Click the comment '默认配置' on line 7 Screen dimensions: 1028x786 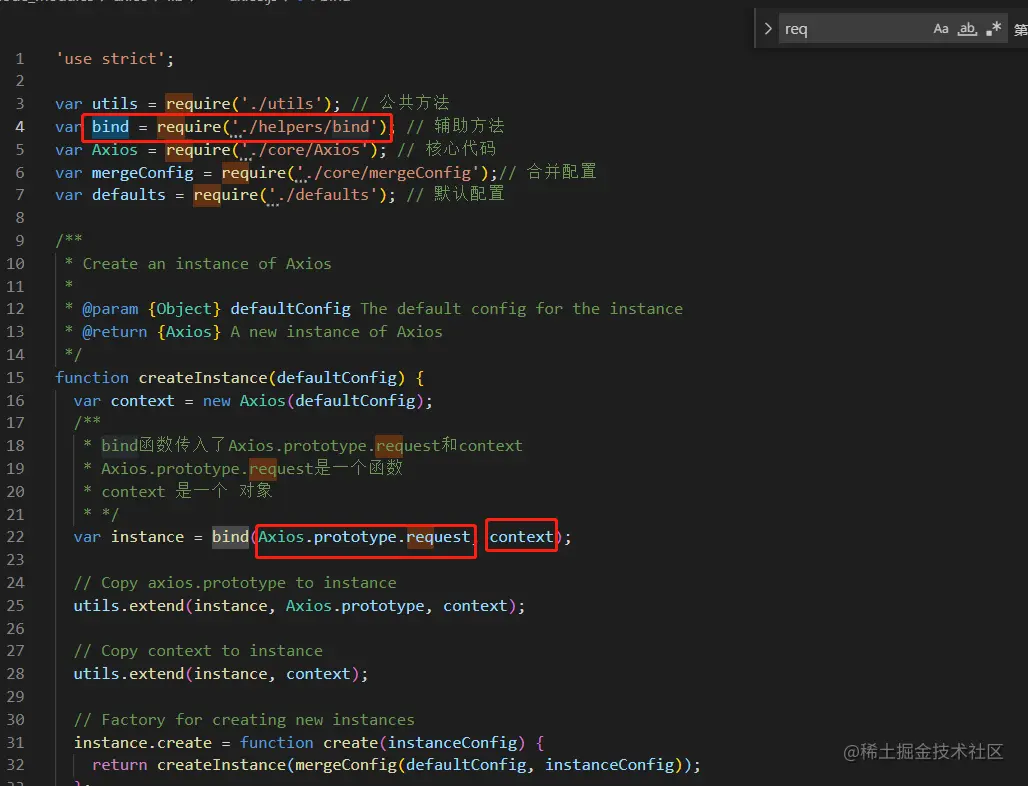(x=469, y=194)
